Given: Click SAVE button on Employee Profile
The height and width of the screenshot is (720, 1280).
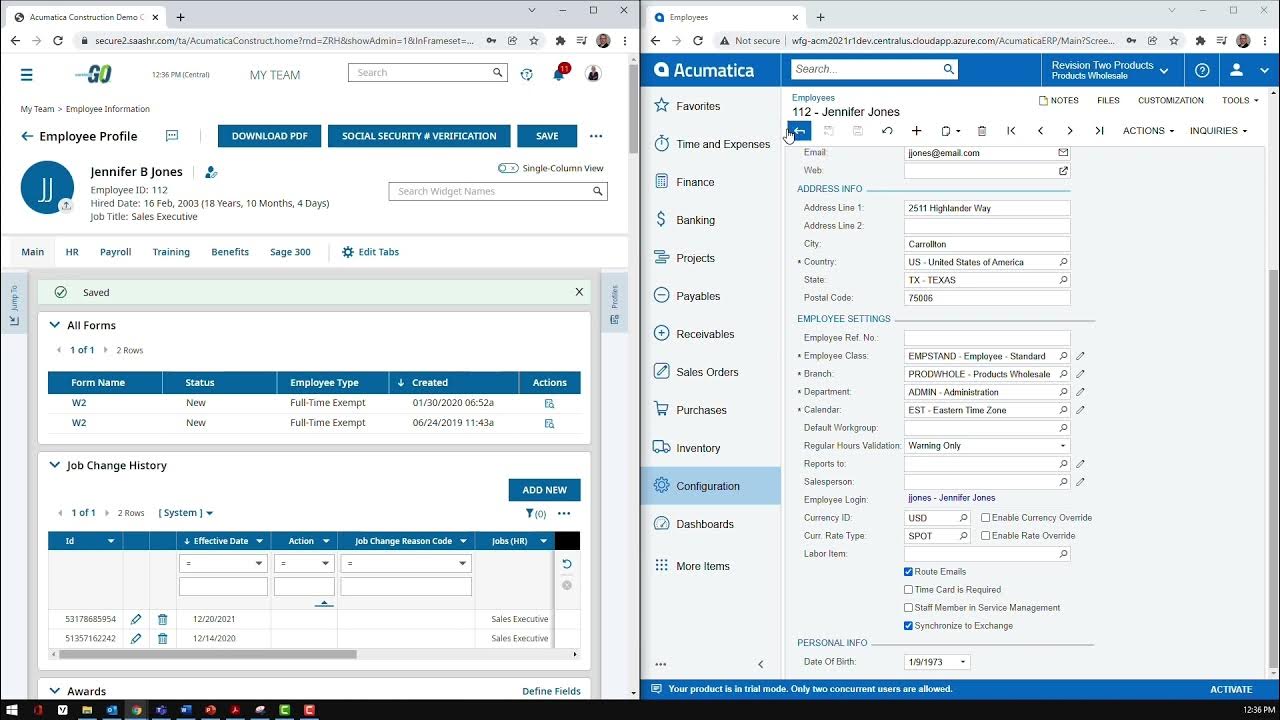Looking at the screenshot, I should [x=547, y=136].
